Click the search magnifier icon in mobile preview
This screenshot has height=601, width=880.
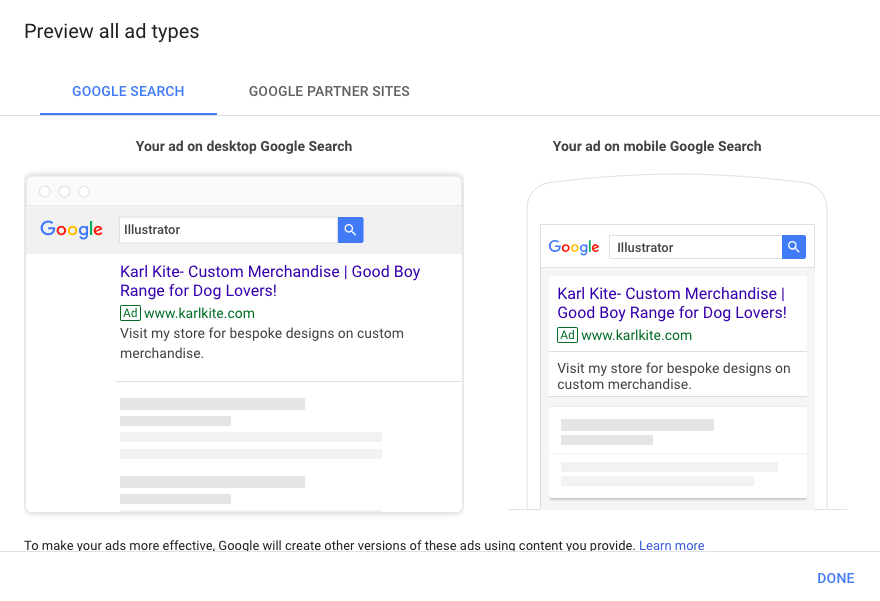point(793,246)
